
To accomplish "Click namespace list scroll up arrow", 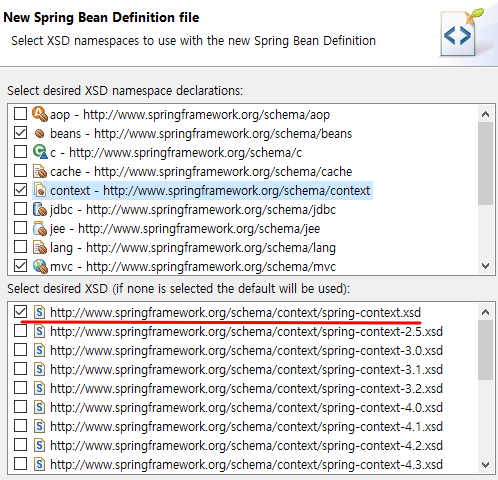I will click(485, 114).
